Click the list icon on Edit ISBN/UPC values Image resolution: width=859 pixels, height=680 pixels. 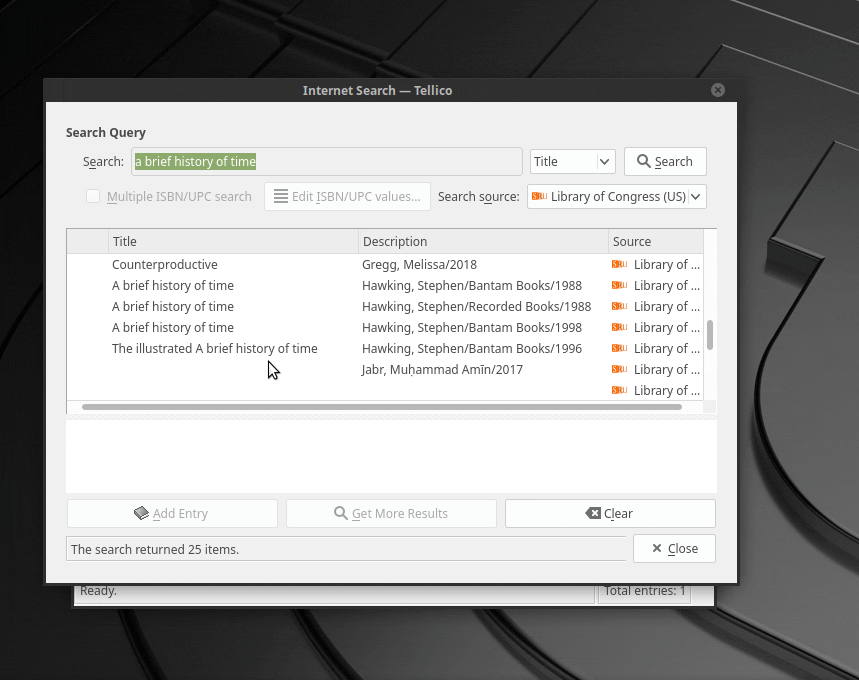[x=281, y=196]
